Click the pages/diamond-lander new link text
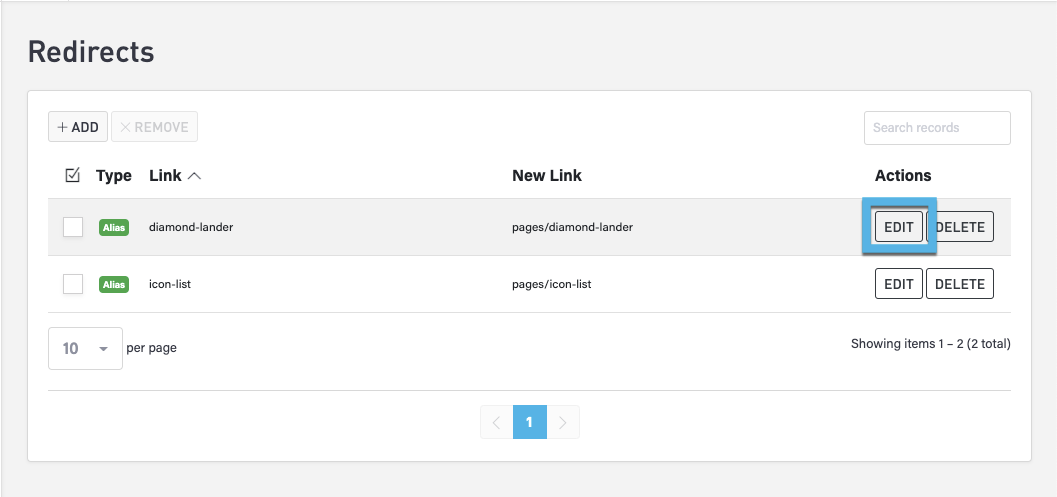Viewport: 1057px width, 497px height. pos(572,227)
